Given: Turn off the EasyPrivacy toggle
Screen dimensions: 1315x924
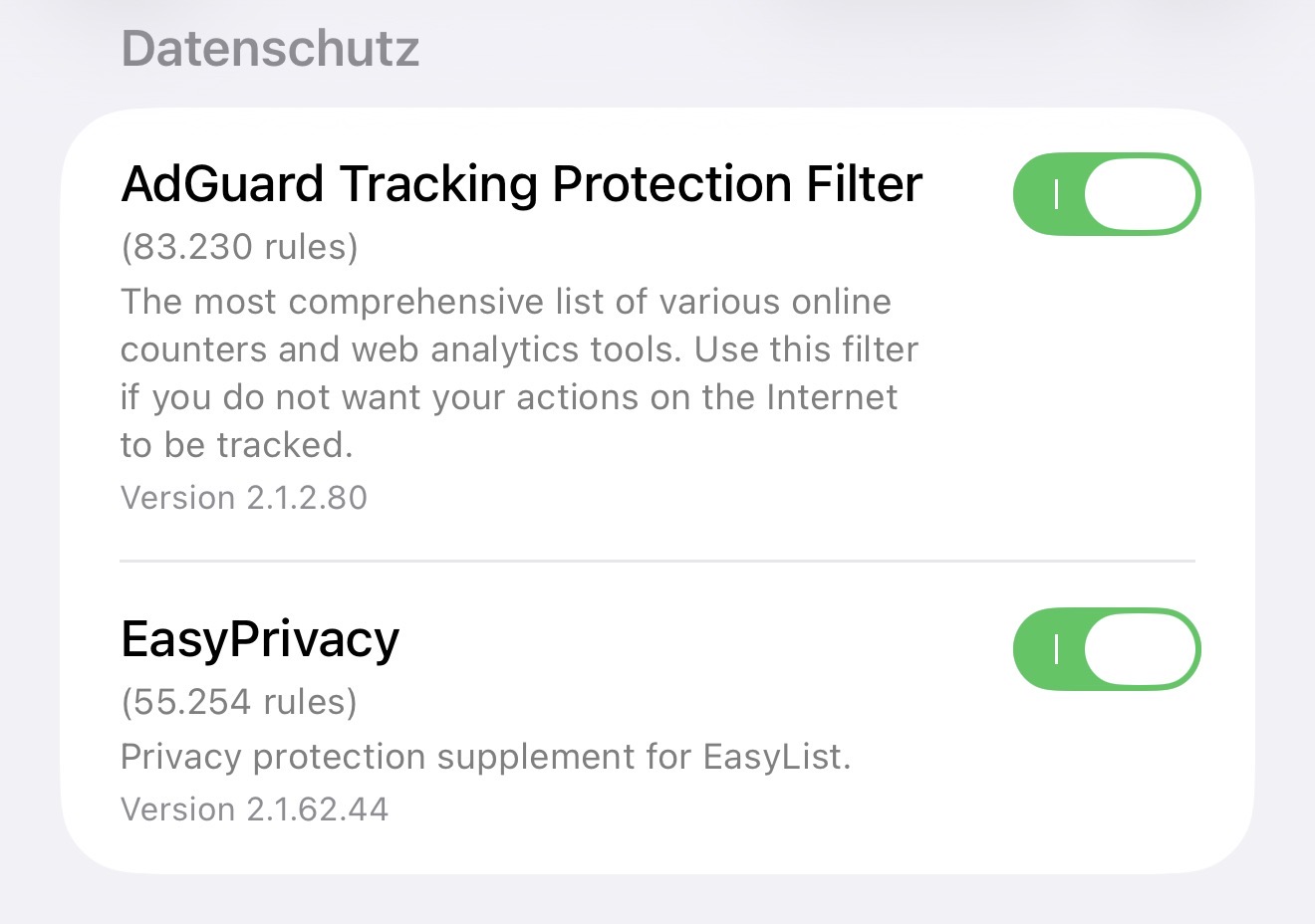Looking at the screenshot, I should [x=1106, y=649].
